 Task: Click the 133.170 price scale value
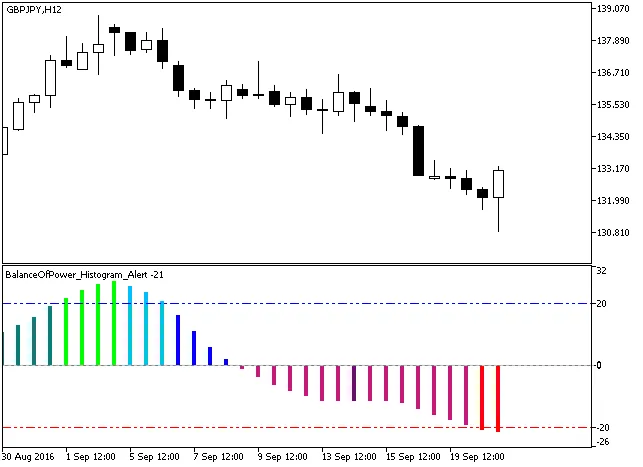[x=612, y=169]
